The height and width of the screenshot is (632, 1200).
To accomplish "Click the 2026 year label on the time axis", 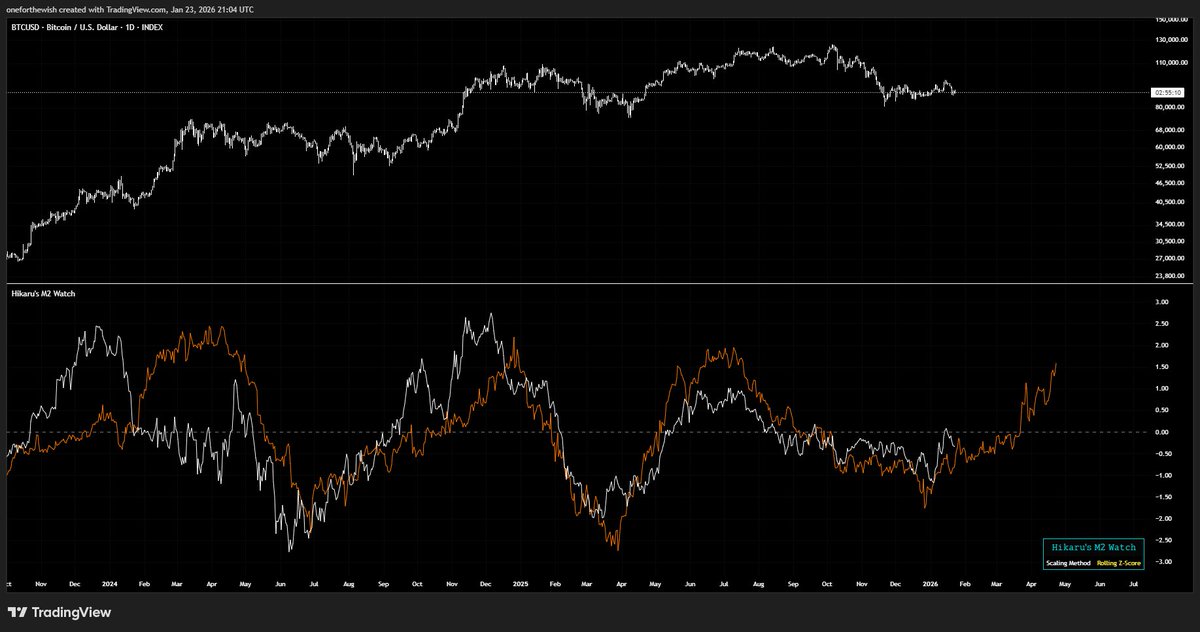I will pyautogui.click(x=930, y=582).
